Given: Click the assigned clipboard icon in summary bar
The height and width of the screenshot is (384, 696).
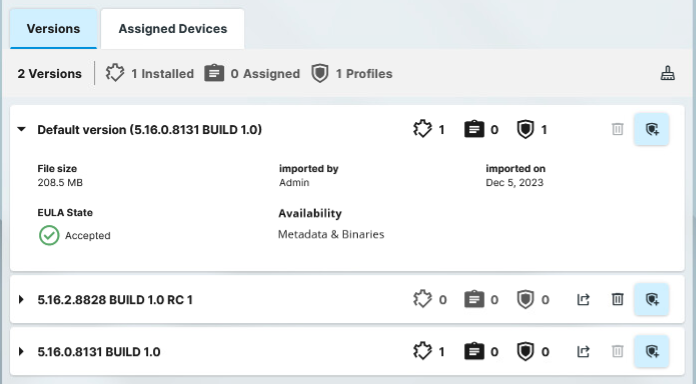Looking at the screenshot, I should point(214,73).
